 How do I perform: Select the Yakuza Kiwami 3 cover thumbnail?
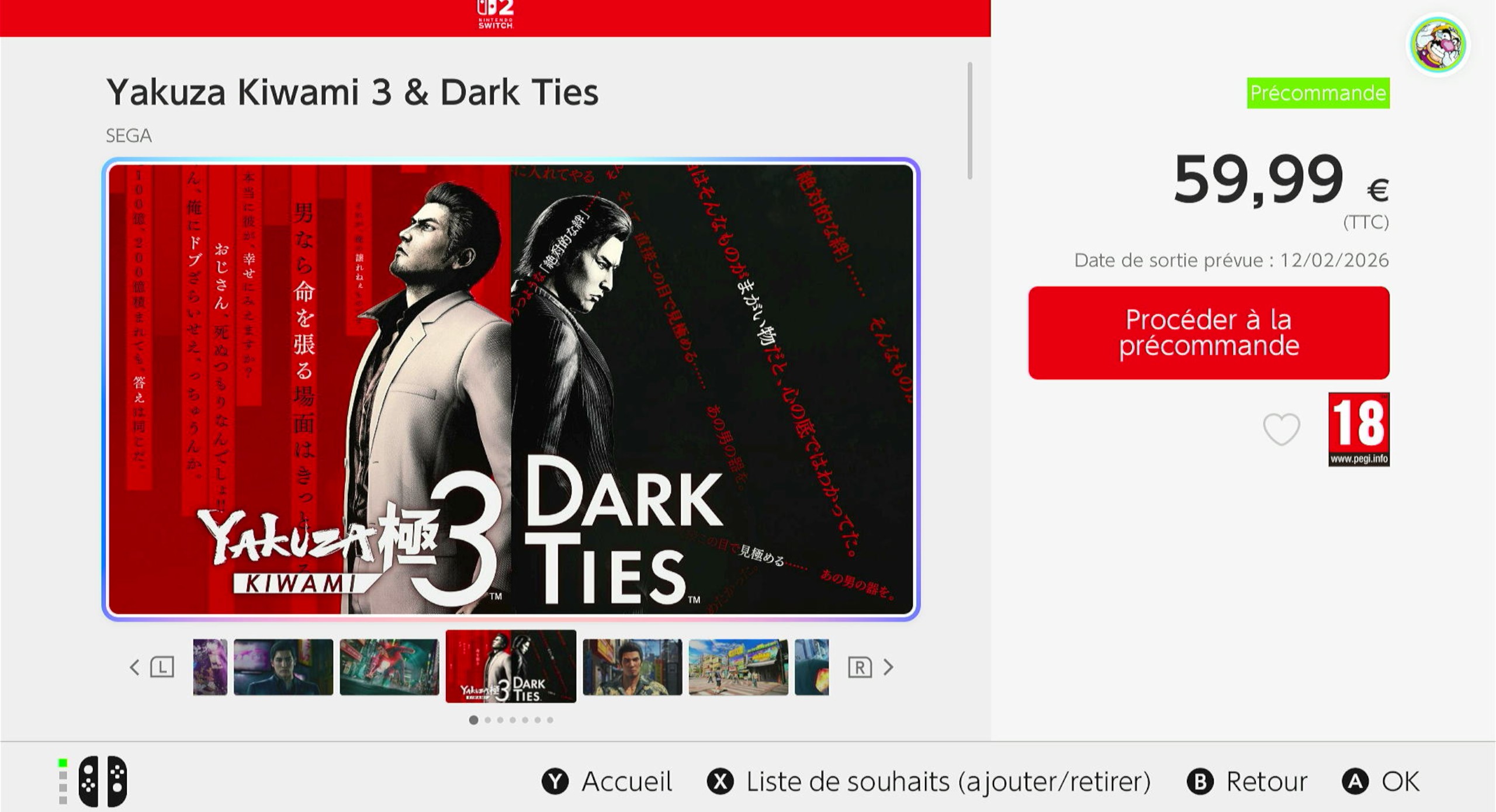[x=511, y=666]
